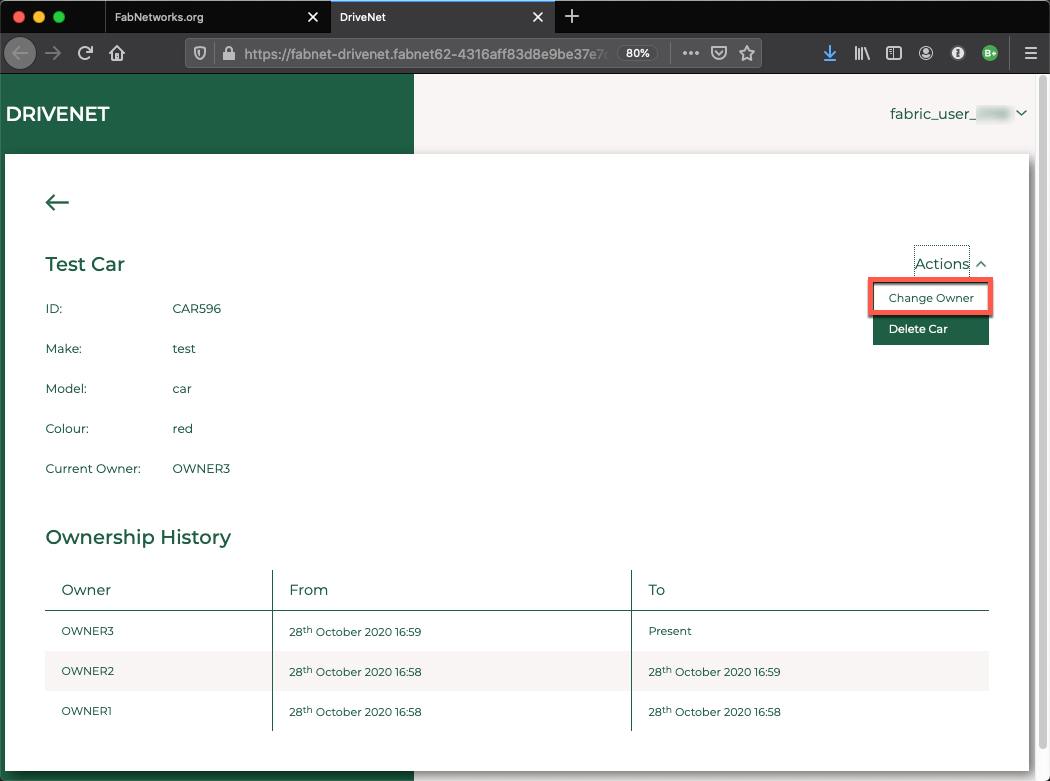Bookmark this page with the star
1050x781 pixels.
click(x=747, y=54)
